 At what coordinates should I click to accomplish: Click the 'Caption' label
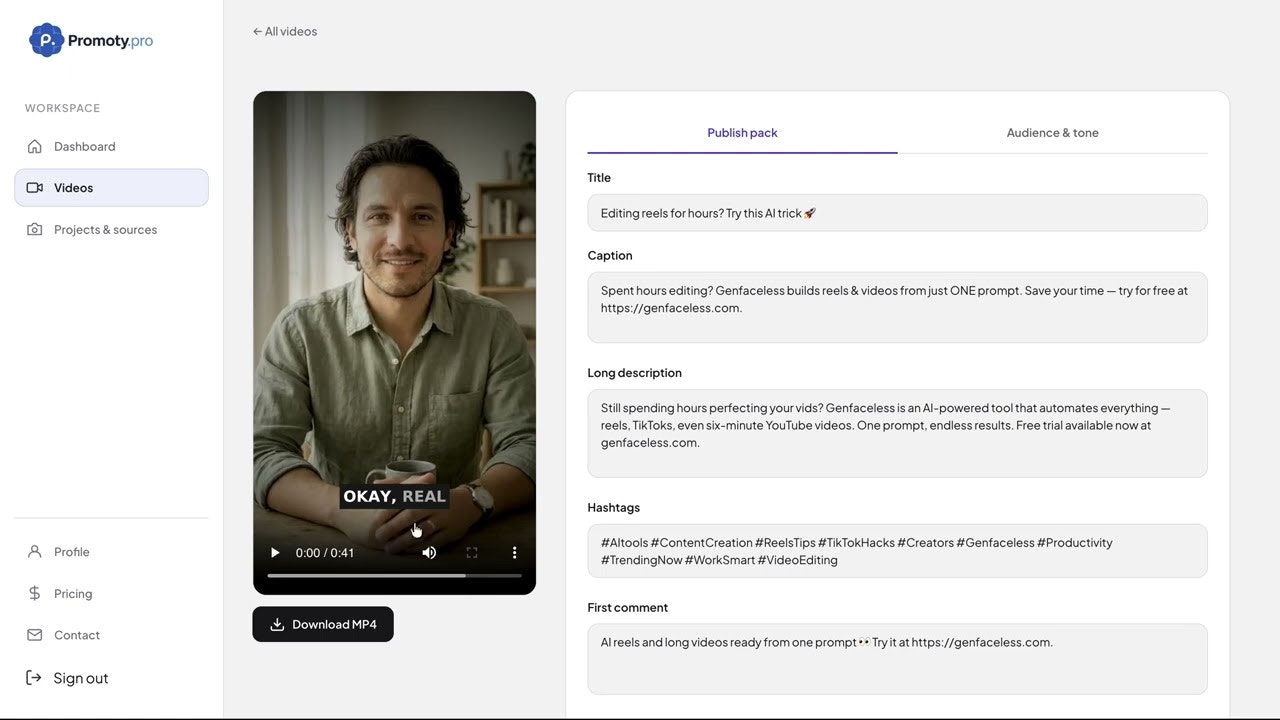pyautogui.click(x=610, y=256)
